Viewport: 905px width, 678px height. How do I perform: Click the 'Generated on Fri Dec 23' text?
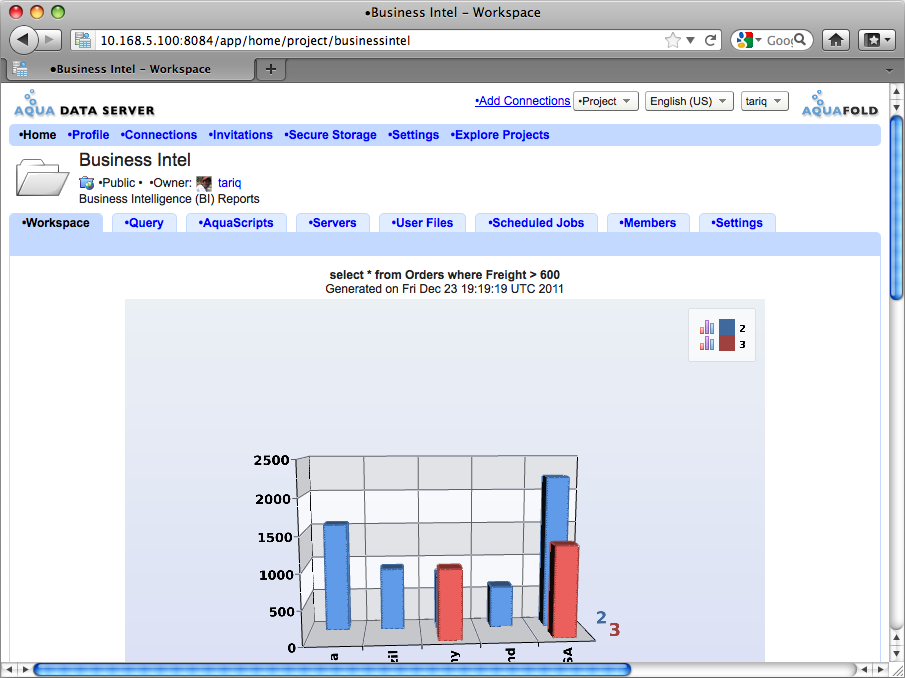444,289
